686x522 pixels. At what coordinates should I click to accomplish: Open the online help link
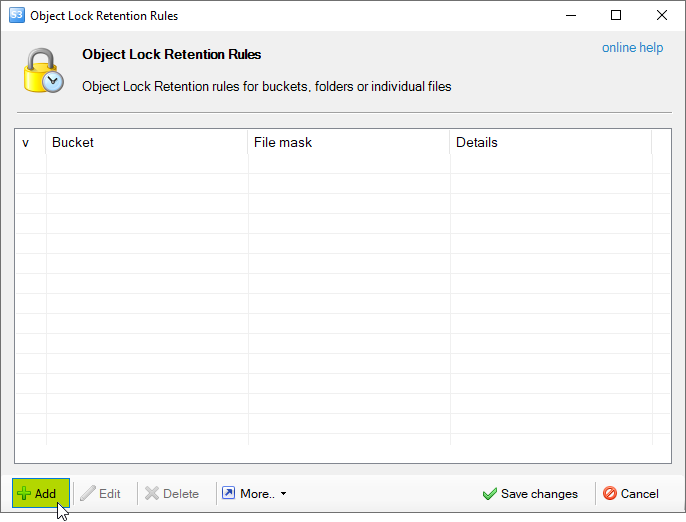[x=632, y=47]
